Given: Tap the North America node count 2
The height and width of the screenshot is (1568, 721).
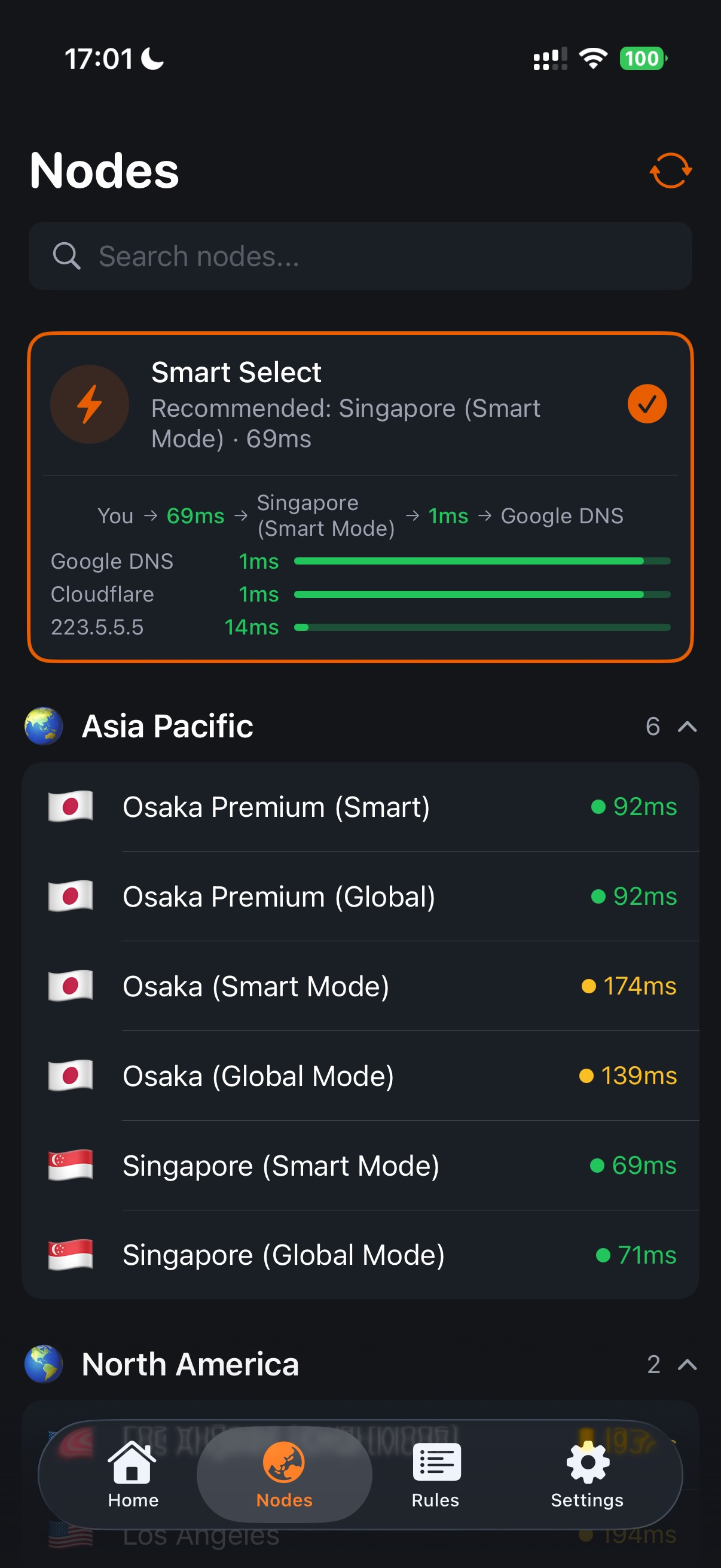Looking at the screenshot, I should 653,1365.
